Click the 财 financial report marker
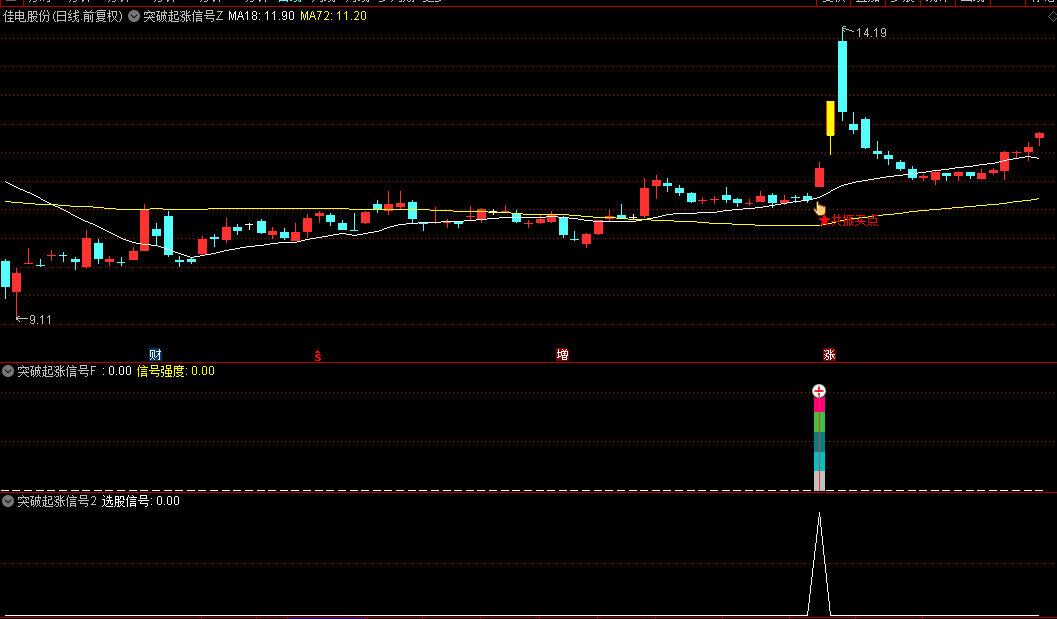1057x619 pixels. click(155, 355)
